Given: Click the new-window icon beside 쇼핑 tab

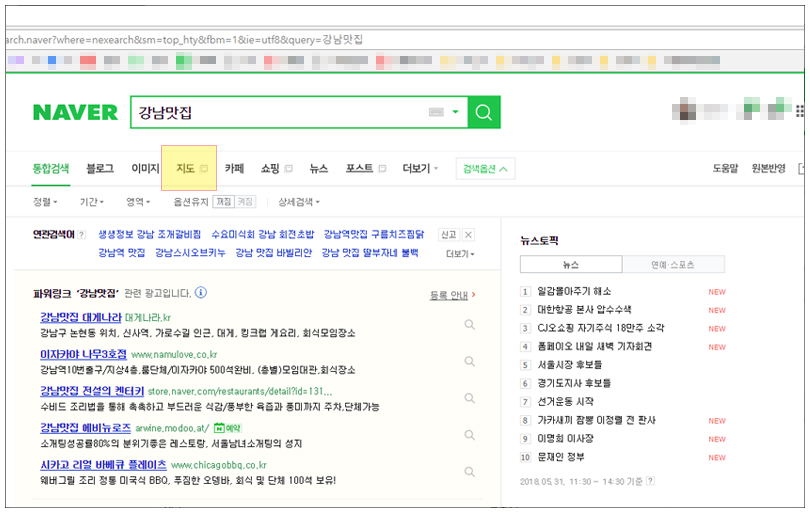Looking at the screenshot, I should coord(289,168).
